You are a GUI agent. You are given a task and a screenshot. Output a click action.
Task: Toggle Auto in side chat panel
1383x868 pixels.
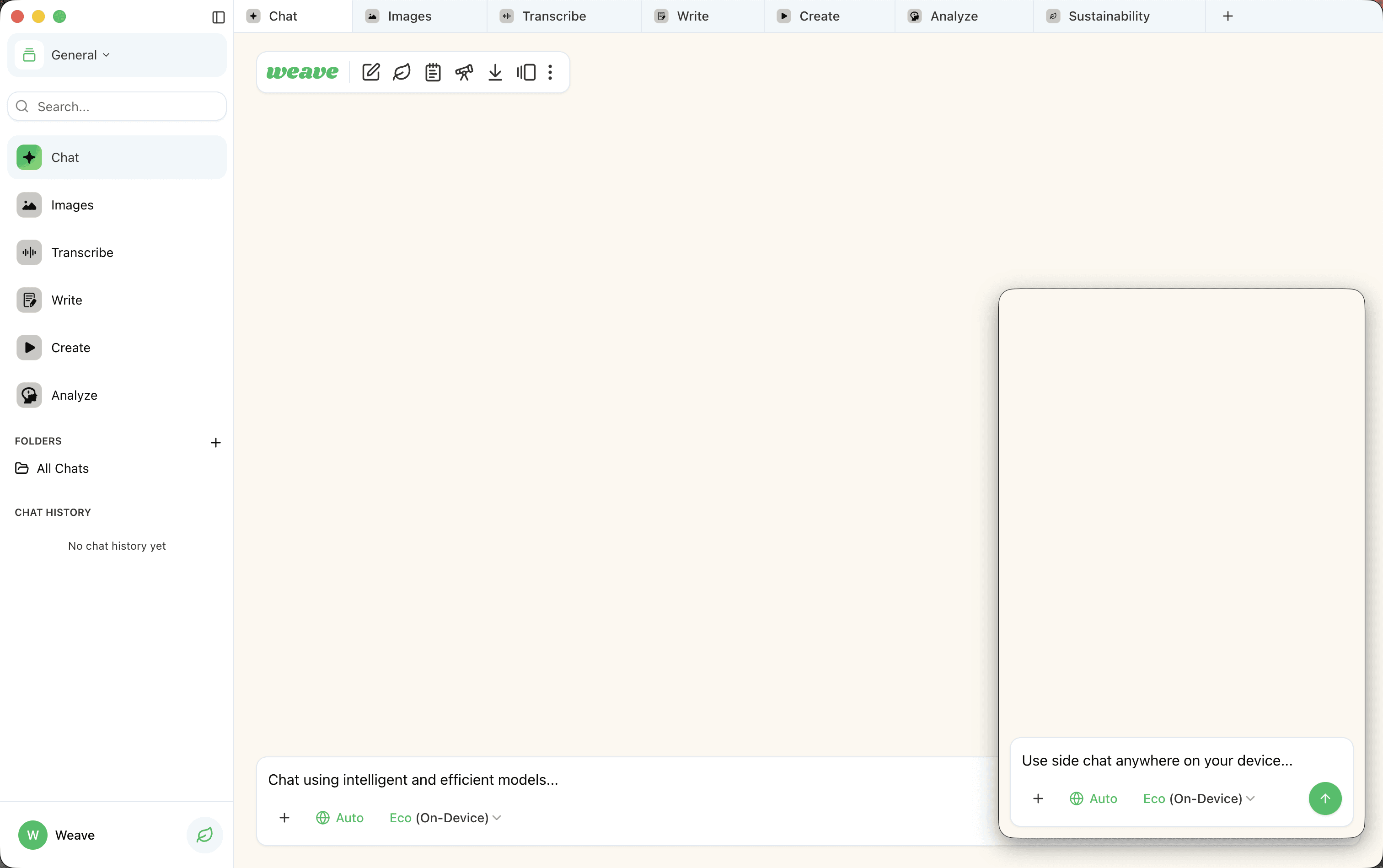(1093, 798)
